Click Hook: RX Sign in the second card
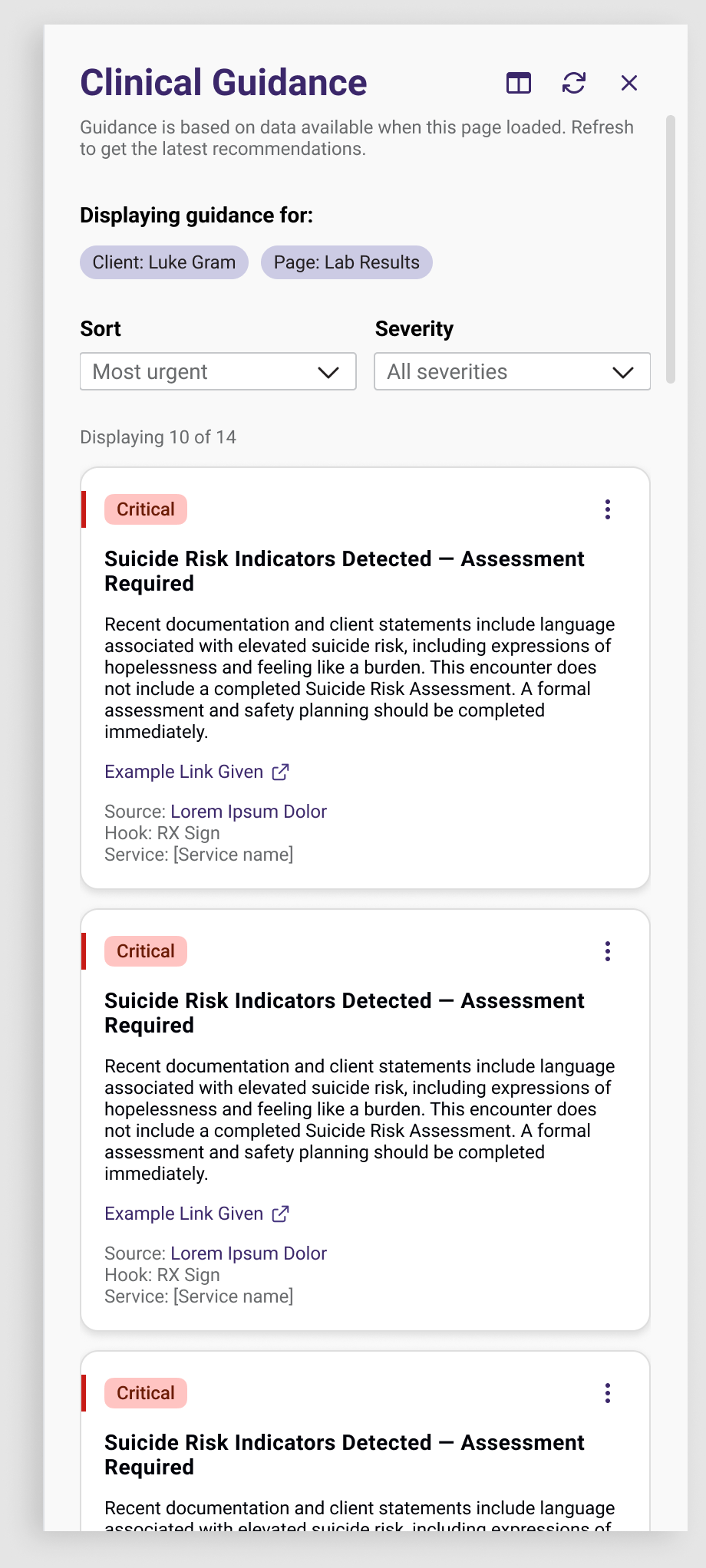The image size is (706, 1568). [162, 1275]
